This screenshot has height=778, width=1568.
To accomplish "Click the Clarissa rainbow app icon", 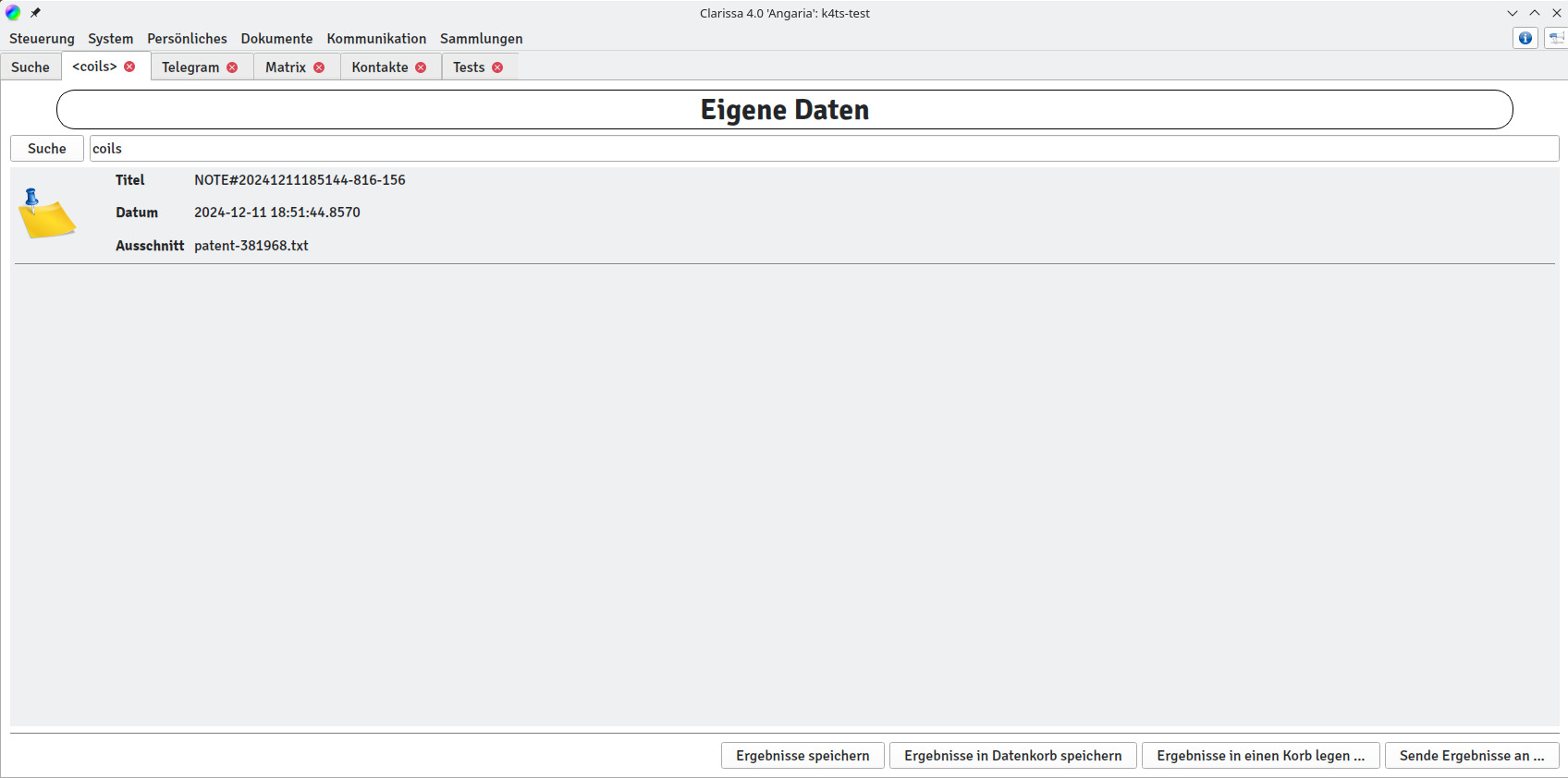I will [13, 13].
